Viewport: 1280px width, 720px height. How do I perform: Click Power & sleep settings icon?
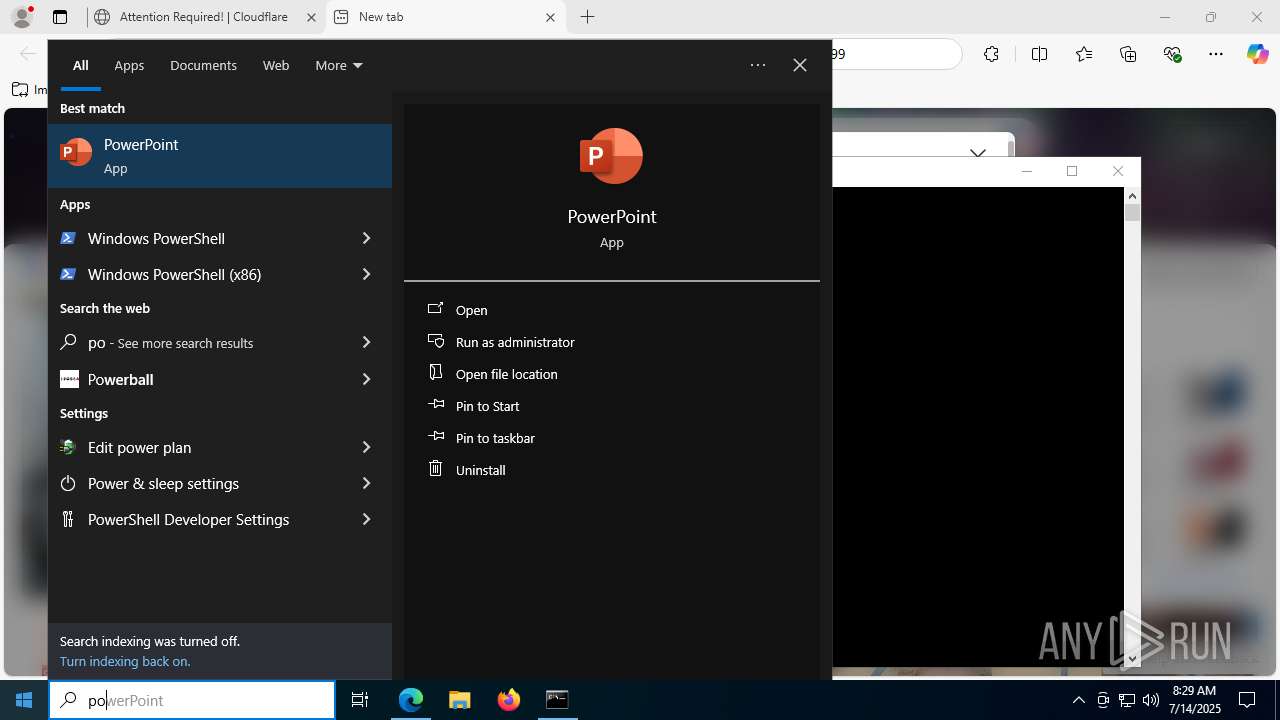tap(68, 483)
